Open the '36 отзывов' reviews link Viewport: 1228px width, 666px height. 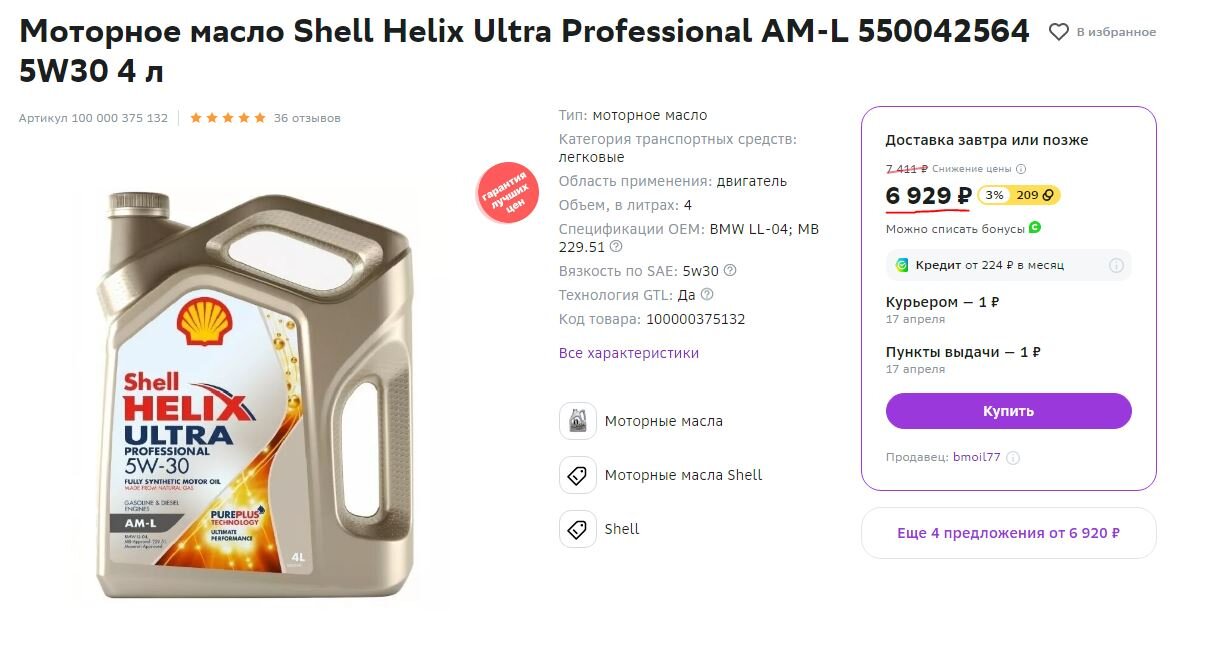(x=307, y=118)
